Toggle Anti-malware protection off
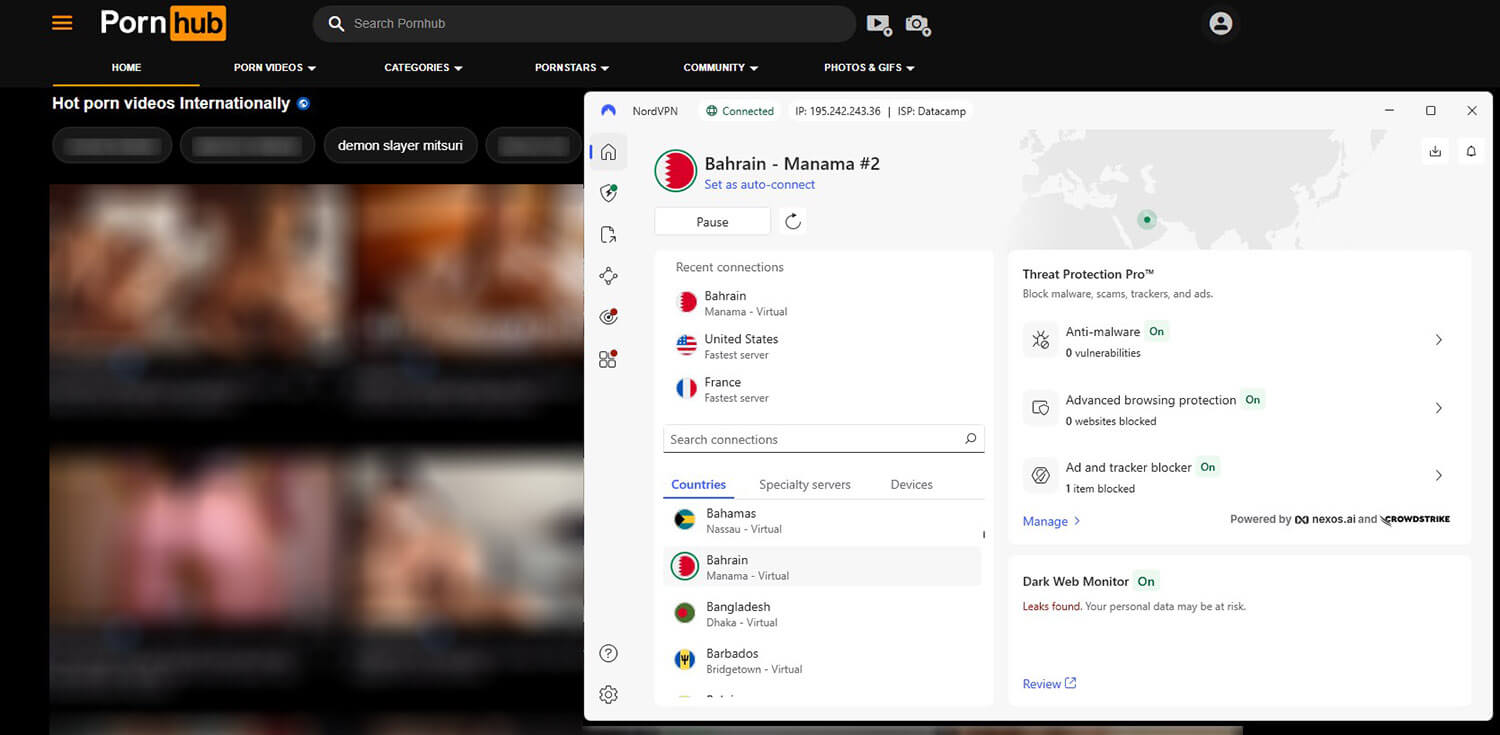The image size is (1500, 735). (x=1156, y=331)
